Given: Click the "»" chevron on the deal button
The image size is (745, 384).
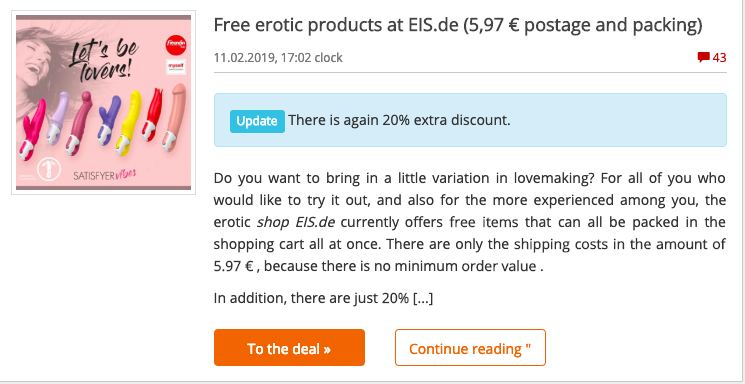Looking at the screenshot, I should pos(327,349).
